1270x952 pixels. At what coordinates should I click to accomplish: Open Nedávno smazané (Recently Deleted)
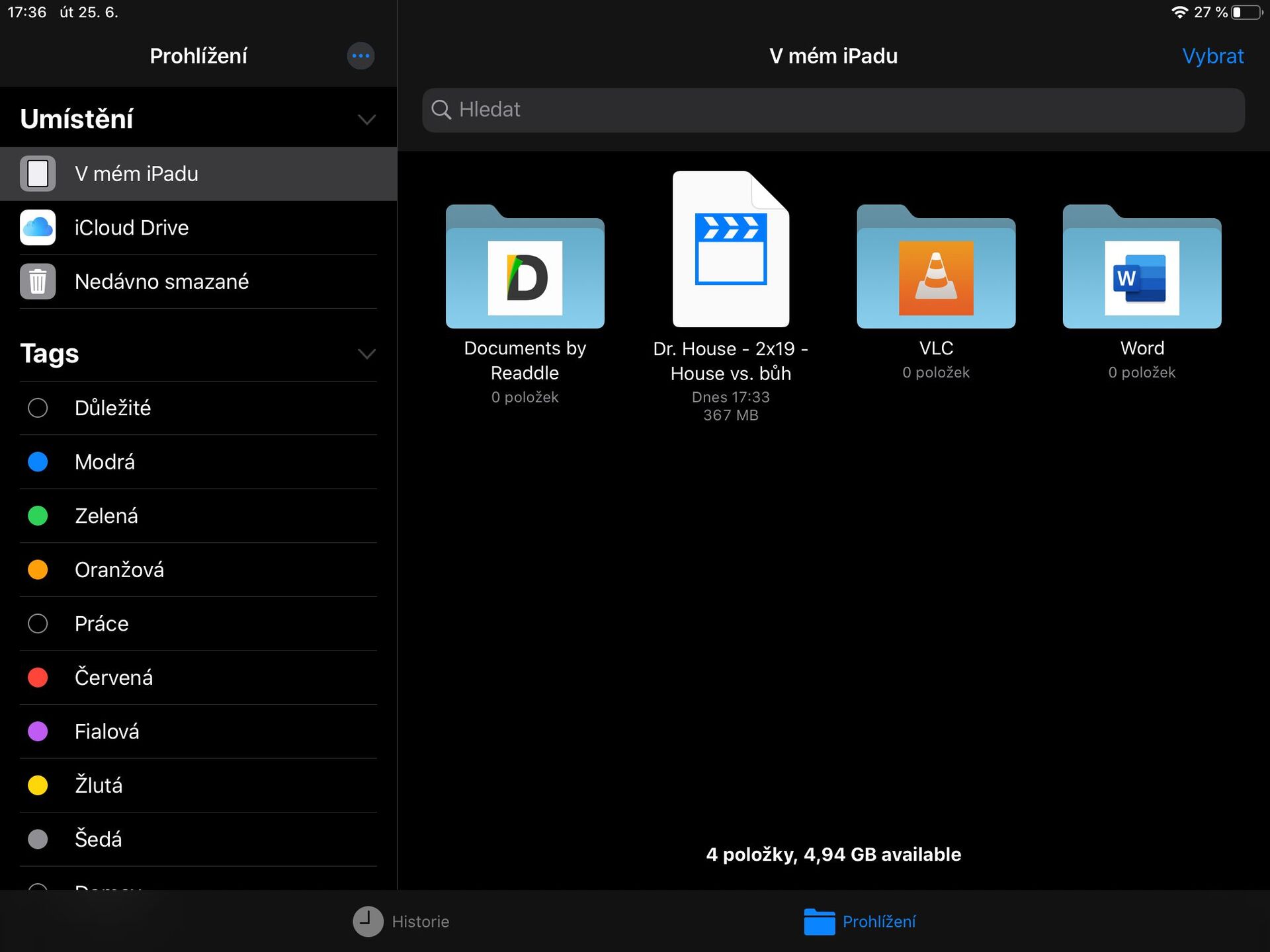coord(161,281)
